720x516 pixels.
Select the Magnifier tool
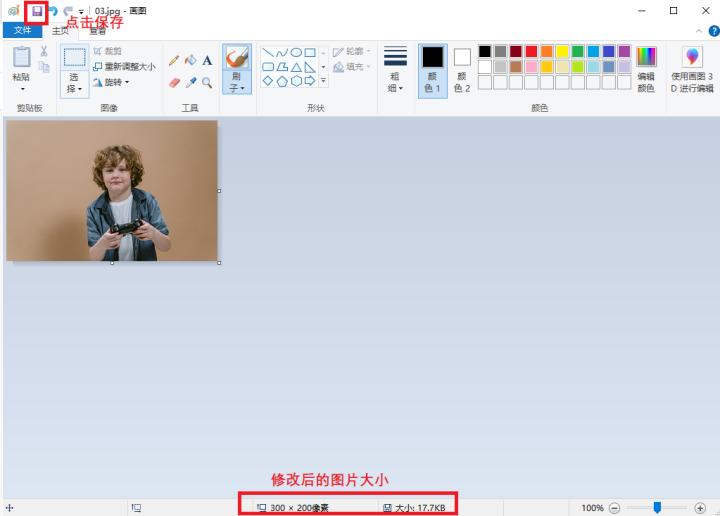click(x=207, y=82)
